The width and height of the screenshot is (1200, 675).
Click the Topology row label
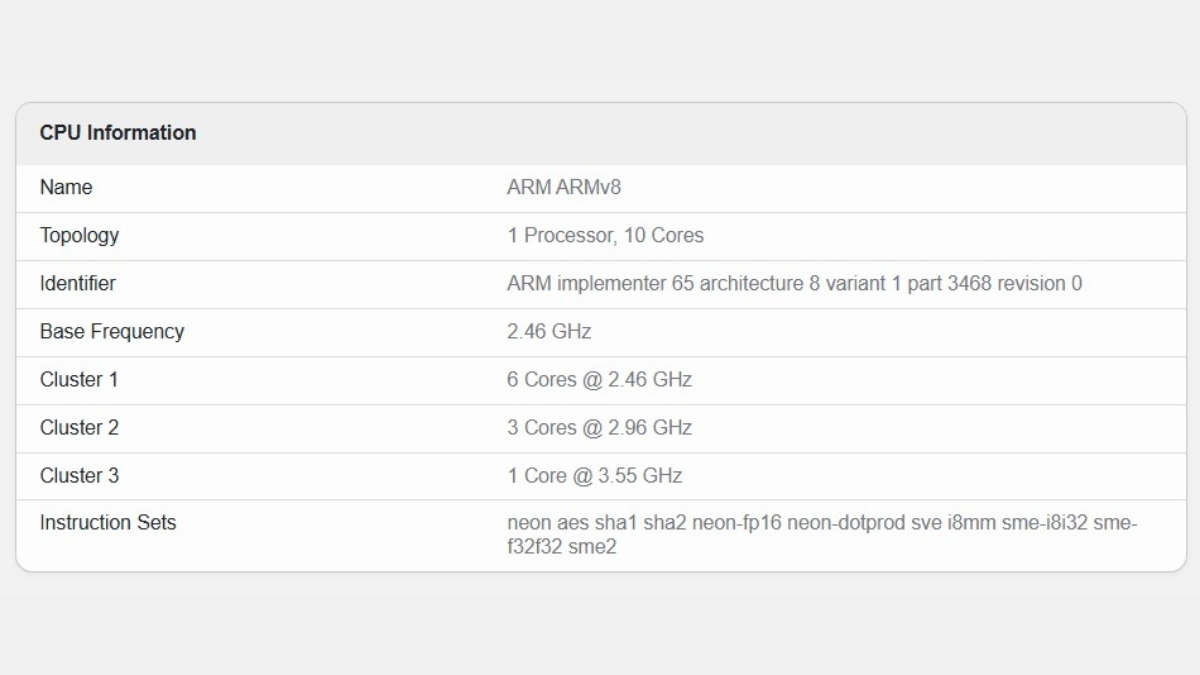79,235
